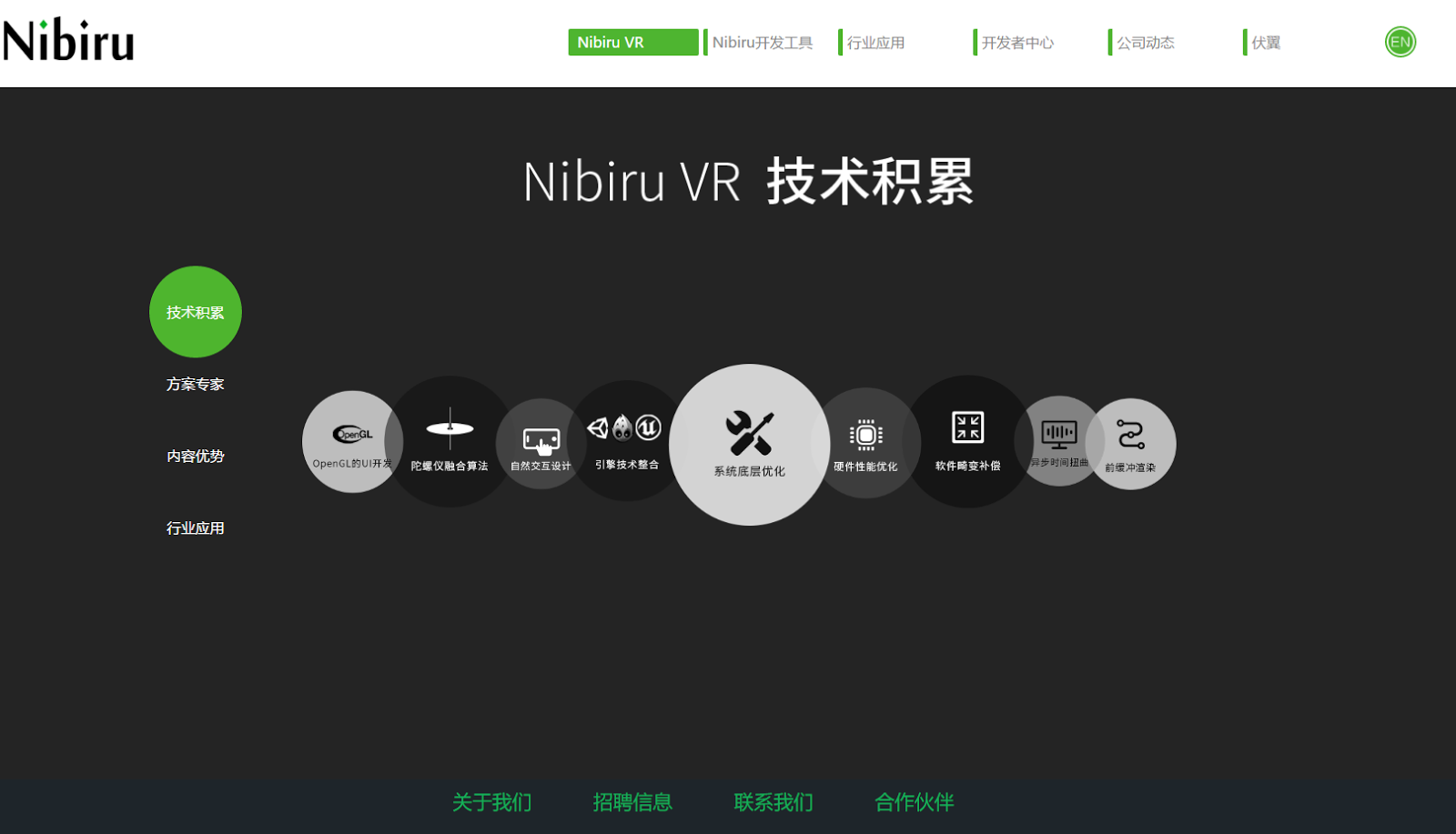Open the Nibiru VR menu tab

(633, 43)
